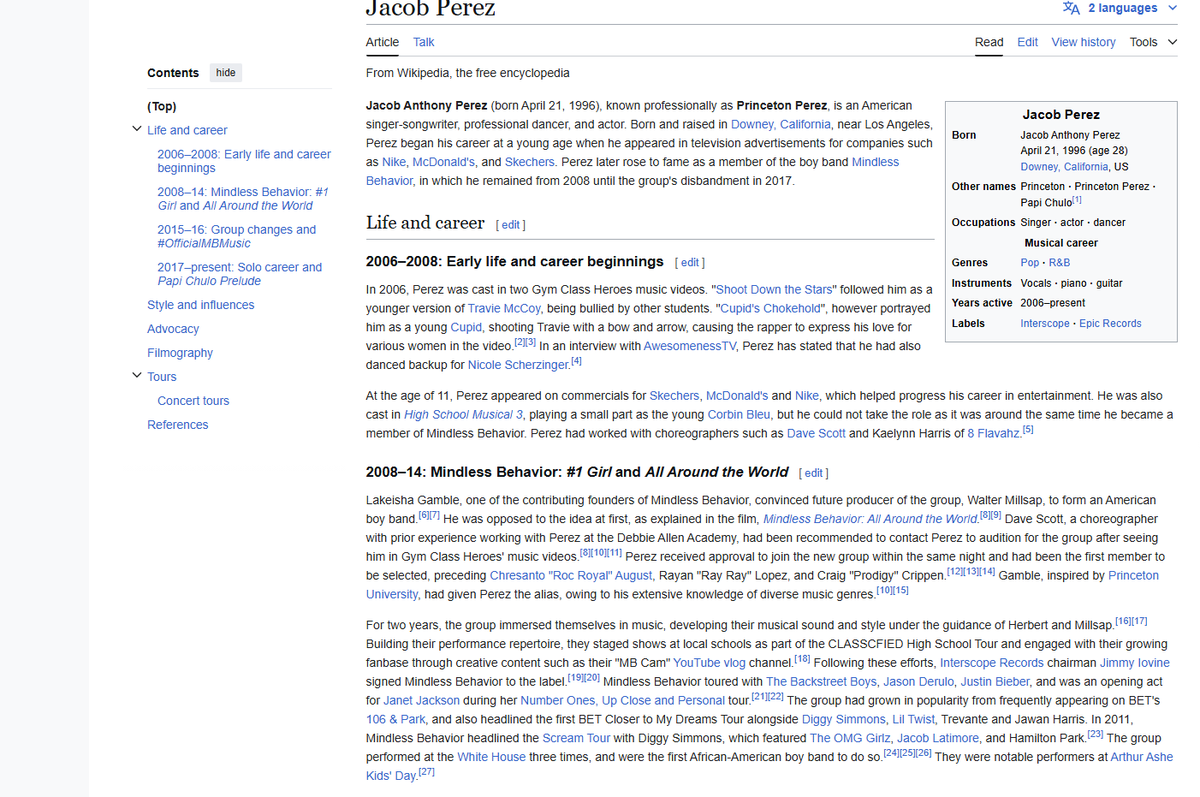Go to Advocacy in contents
The image size is (1200, 797).
(173, 329)
